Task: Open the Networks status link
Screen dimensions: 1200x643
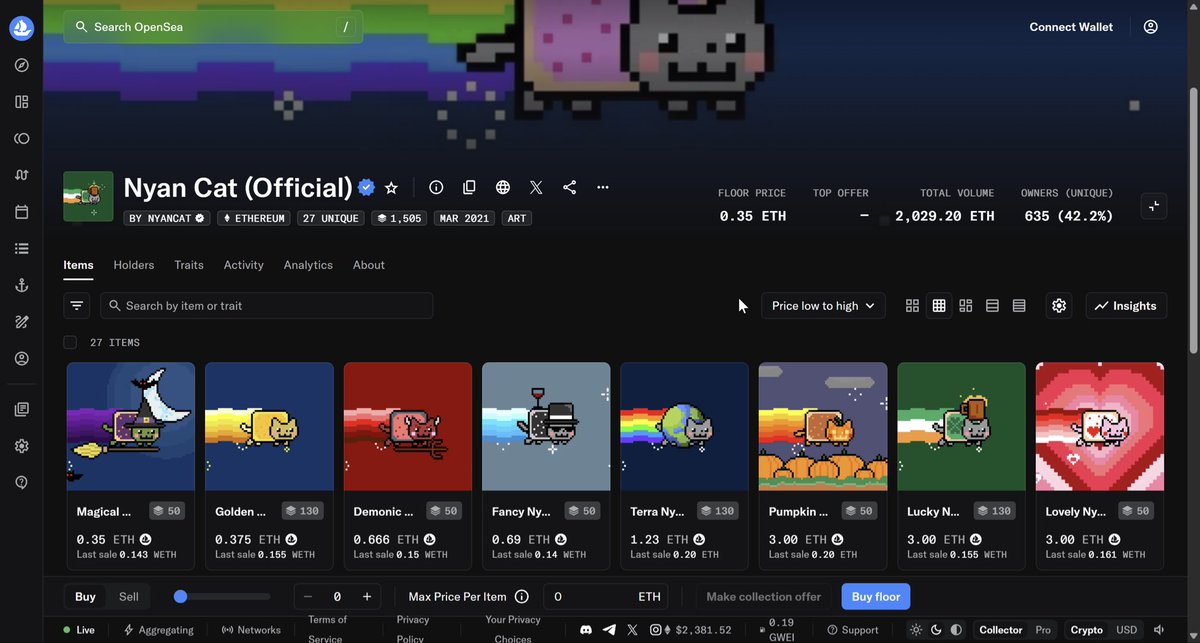Action: tap(251, 630)
